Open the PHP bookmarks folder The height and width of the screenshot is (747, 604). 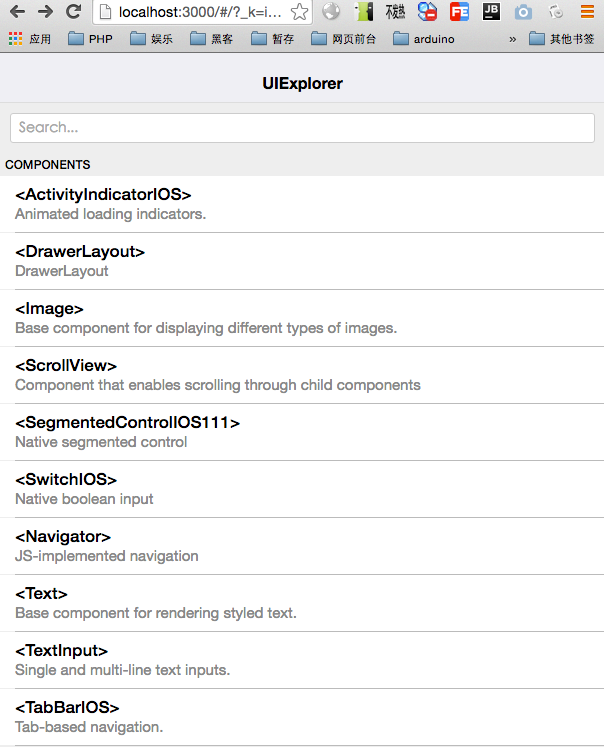(90, 39)
